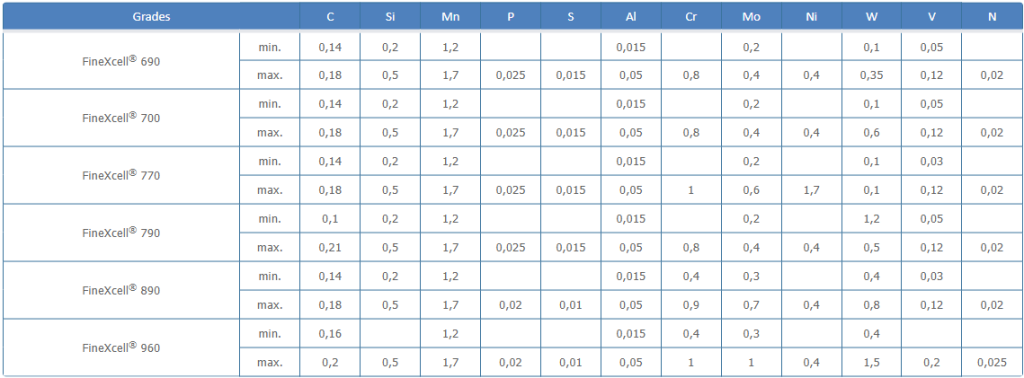Click FineXcell 790 min W value 1,2
This screenshot has width=1024, height=378.
pos(872,219)
